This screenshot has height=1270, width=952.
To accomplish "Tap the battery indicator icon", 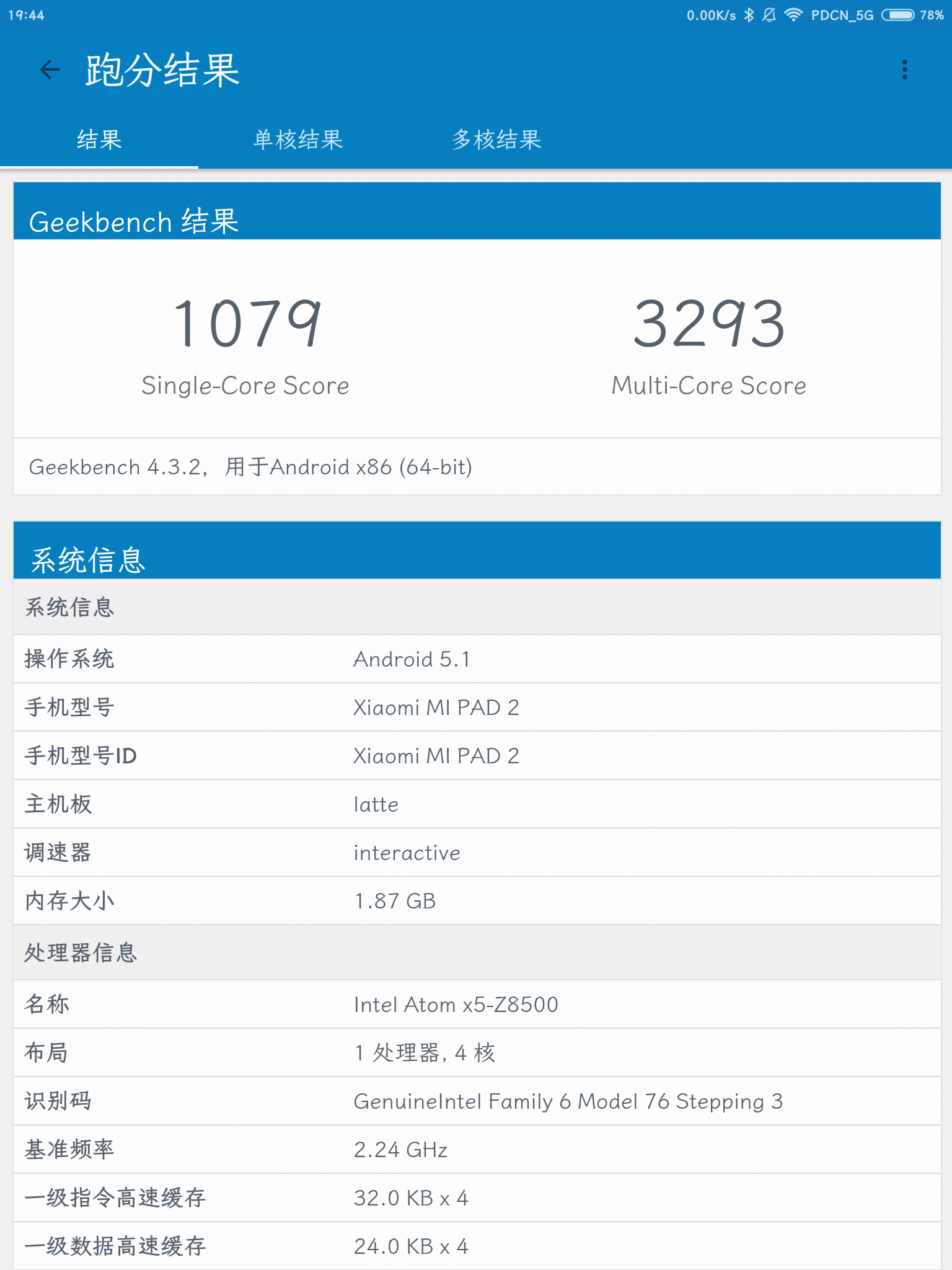I will [x=898, y=15].
